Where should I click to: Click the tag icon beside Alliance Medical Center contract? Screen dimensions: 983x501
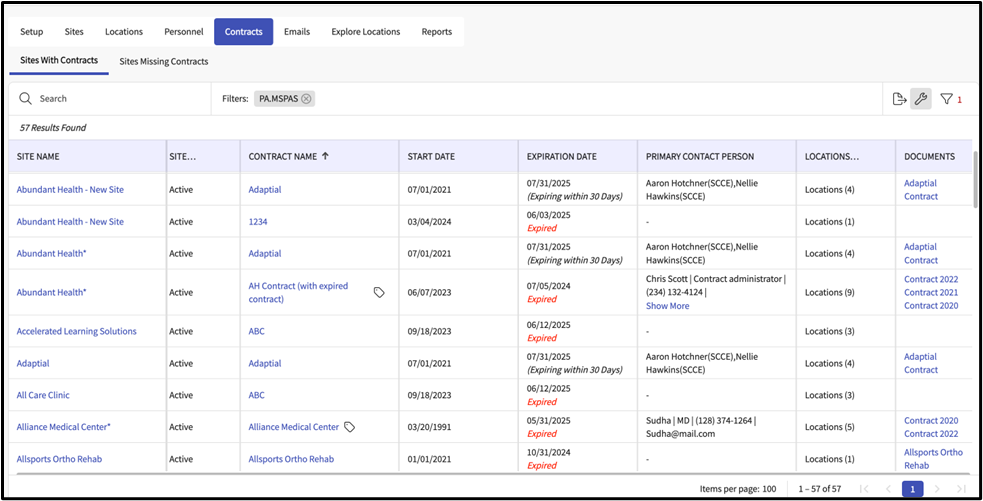(350, 427)
